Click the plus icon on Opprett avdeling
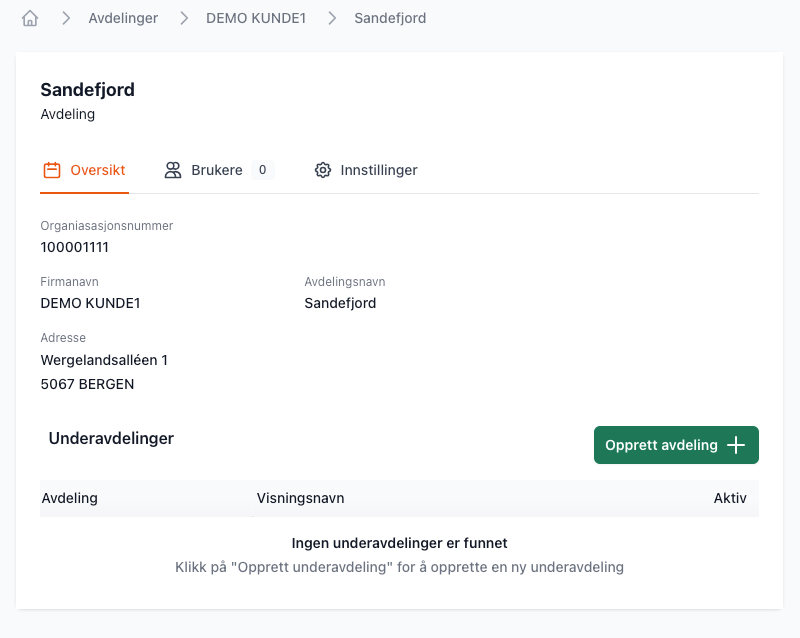800x638 pixels. (736, 445)
